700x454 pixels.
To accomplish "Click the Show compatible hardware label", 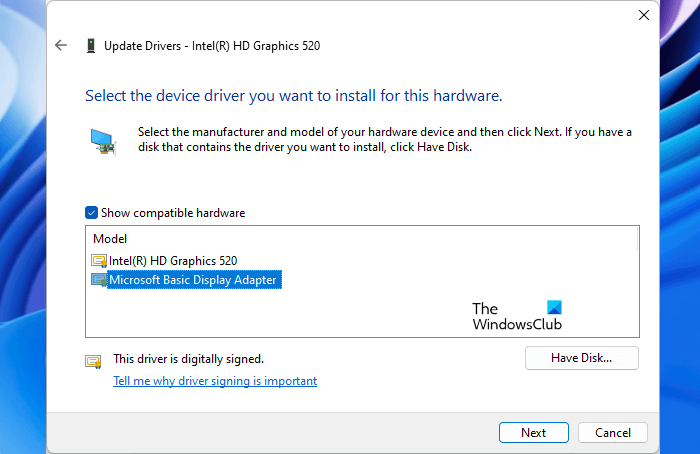I will (172, 213).
